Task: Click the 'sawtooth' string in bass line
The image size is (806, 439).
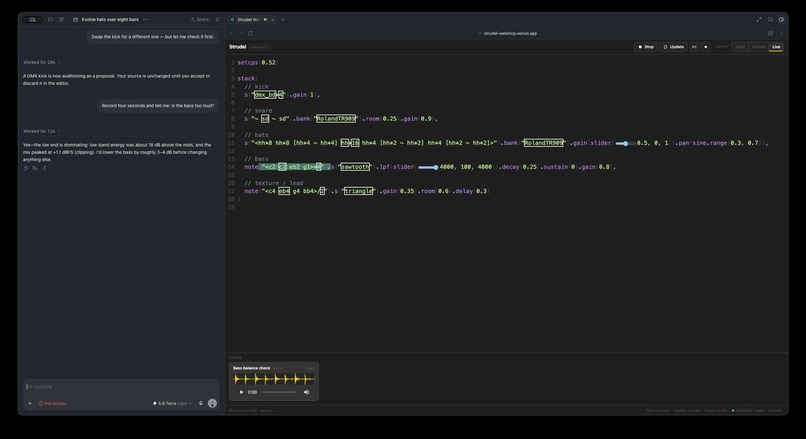Action: (355, 167)
